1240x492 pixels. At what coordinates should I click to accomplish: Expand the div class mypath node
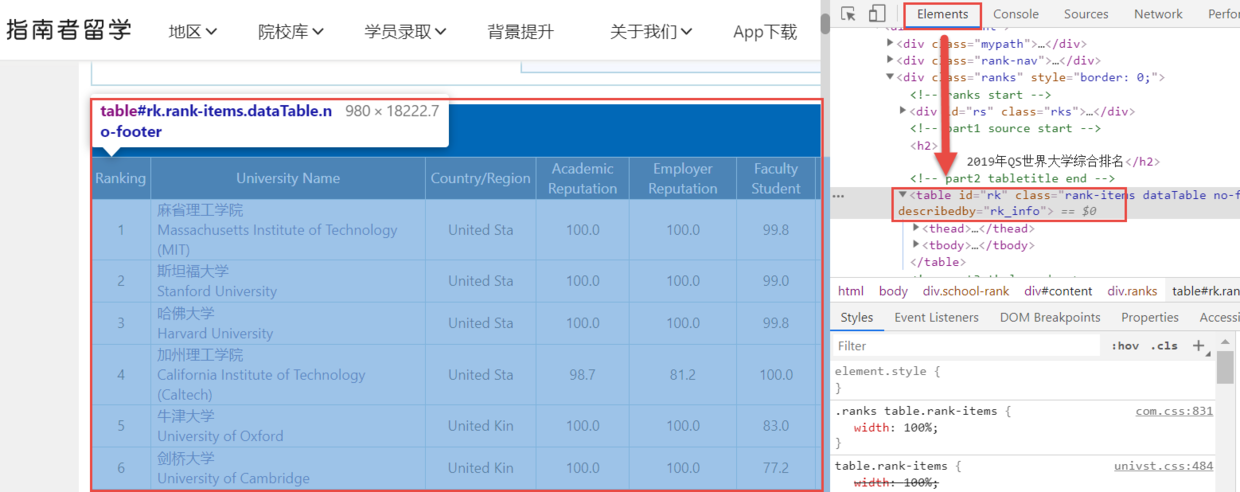[x=890, y=44]
